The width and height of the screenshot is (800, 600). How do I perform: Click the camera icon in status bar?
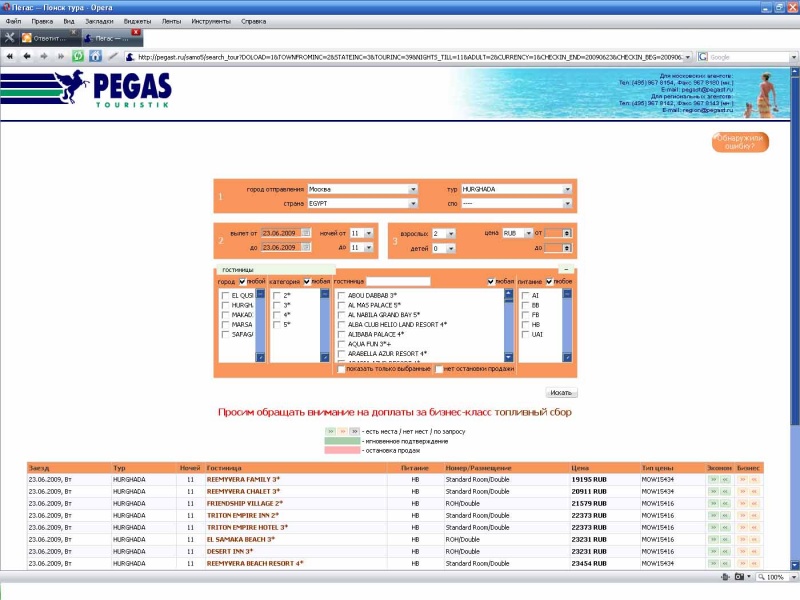tap(740, 578)
